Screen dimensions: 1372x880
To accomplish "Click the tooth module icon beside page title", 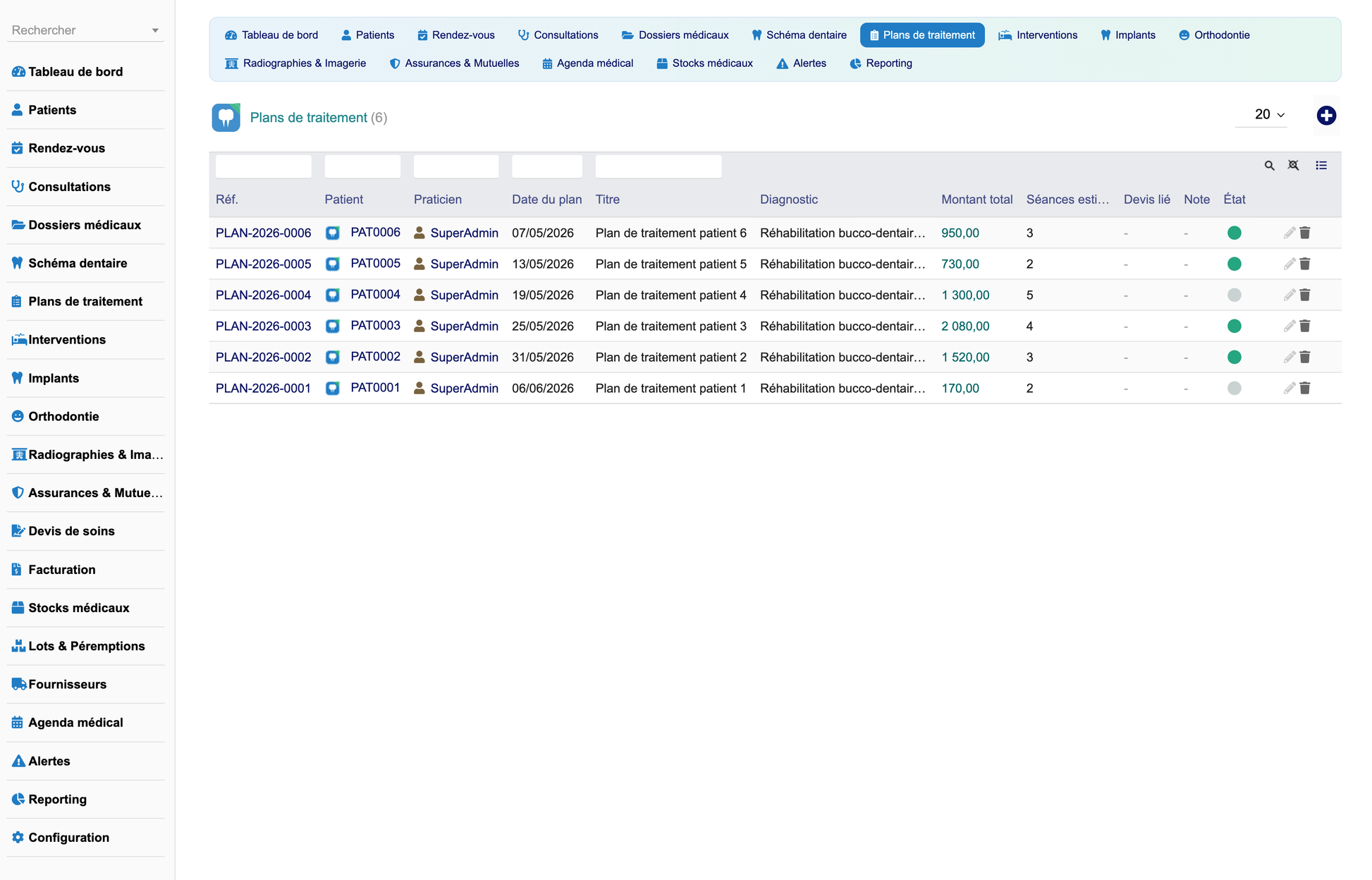I will pos(226,118).
